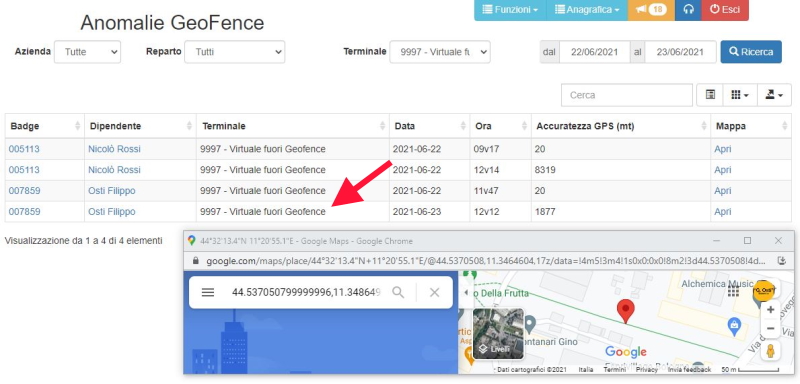
Task: Sort the table by Data column
Action: [429, 126]
